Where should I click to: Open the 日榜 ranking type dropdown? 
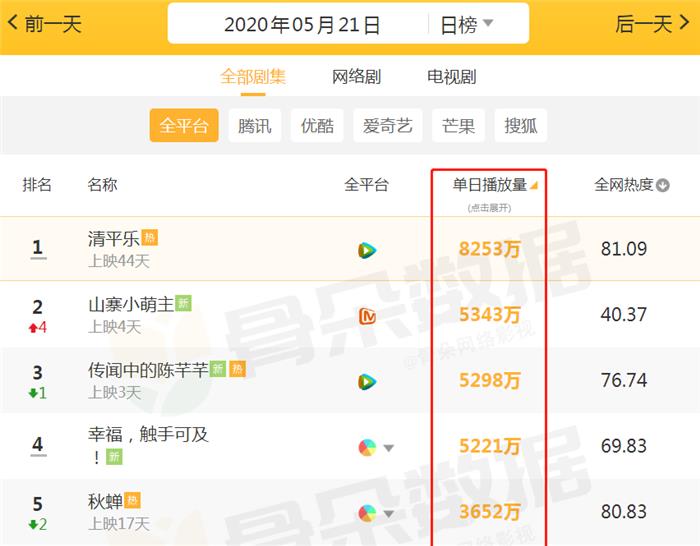click(x=467, y=25)
